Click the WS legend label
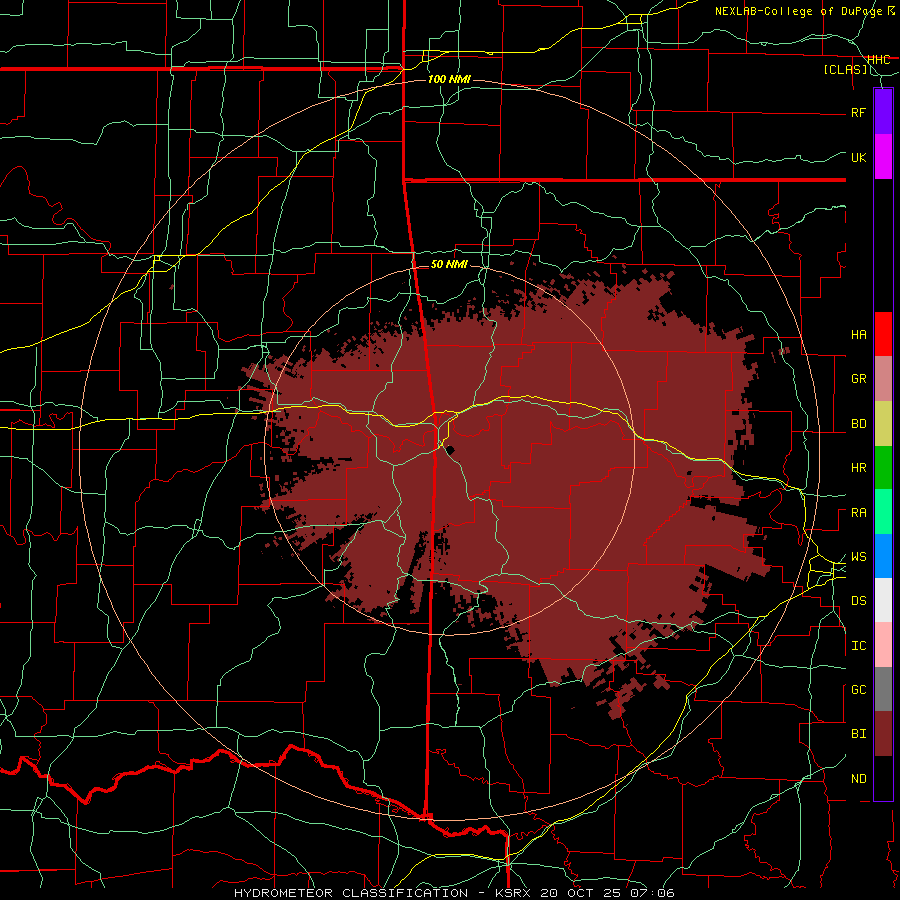Viewport: 900px width, 900px height. click(x=858, y=557)
